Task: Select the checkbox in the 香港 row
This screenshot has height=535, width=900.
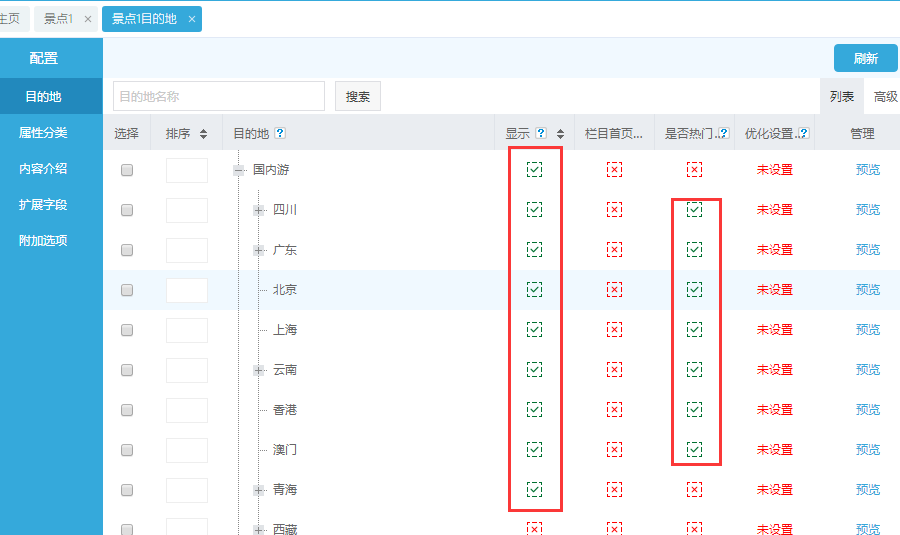Action: pyautogui.click(x=127, y=410)
